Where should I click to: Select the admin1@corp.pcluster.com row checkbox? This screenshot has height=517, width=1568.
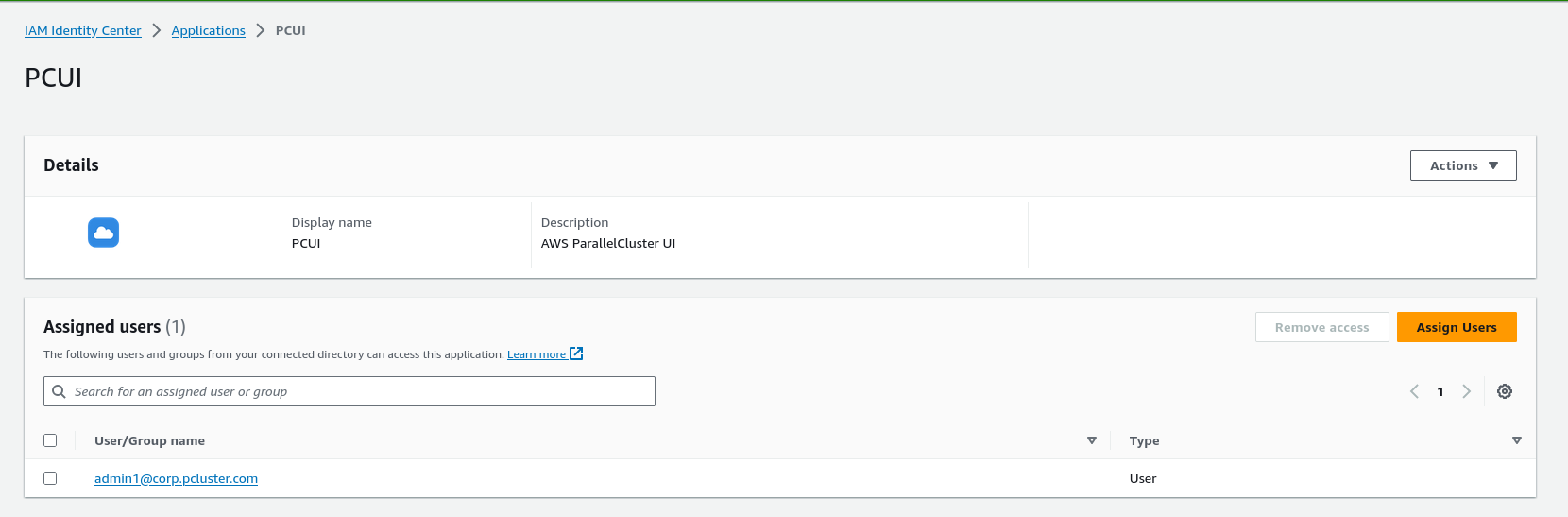click(50, 478)
